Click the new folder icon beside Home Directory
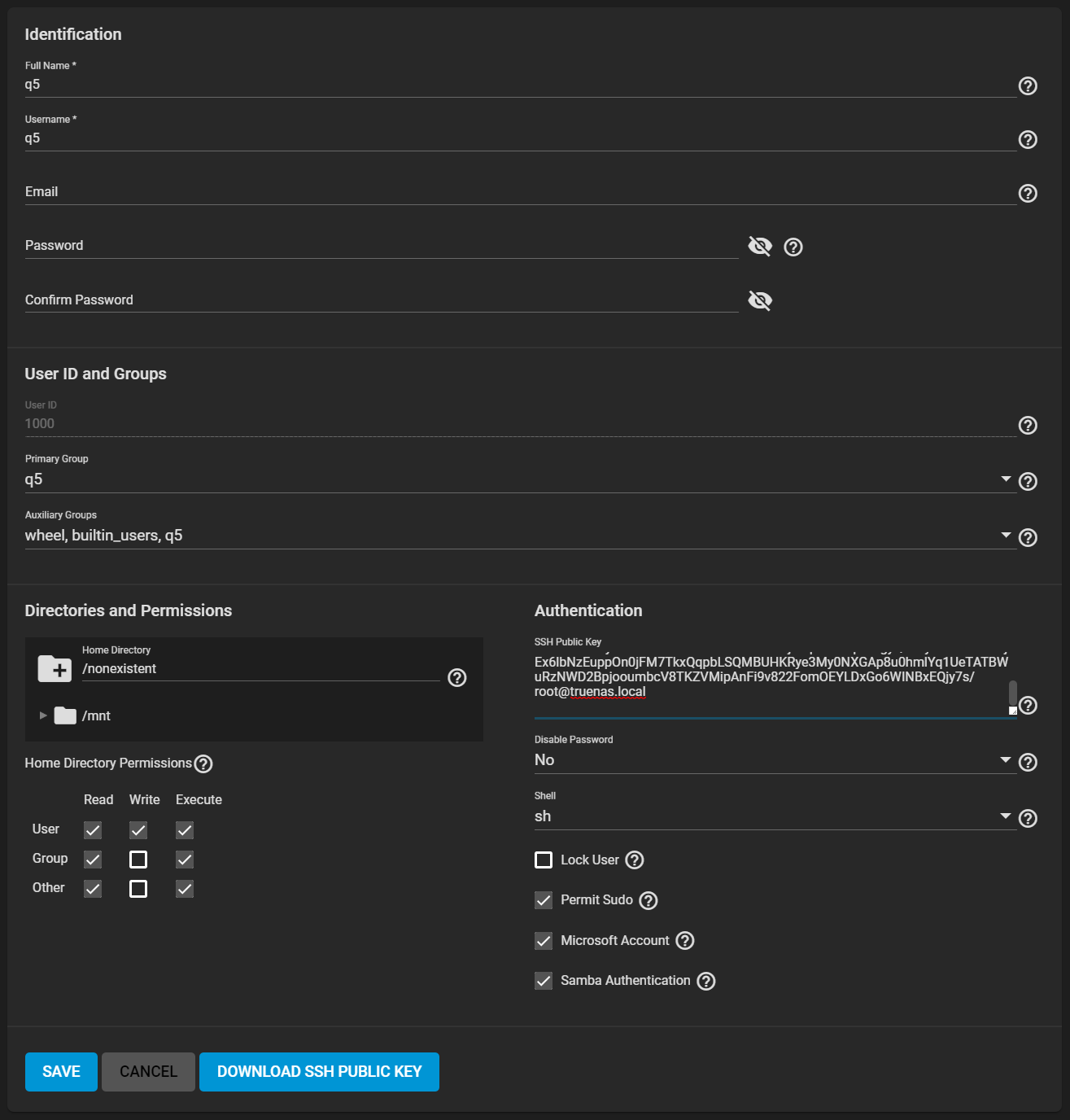The image size is (1070, 1120). point(55,669)
